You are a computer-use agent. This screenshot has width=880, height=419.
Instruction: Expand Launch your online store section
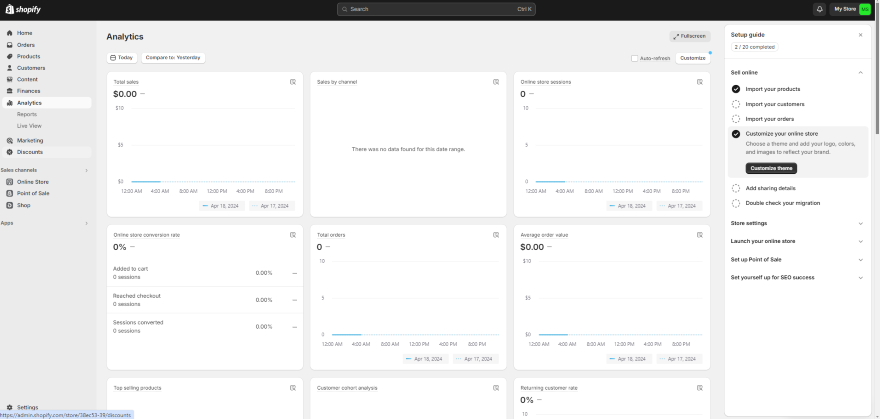(x=860, y=241)
